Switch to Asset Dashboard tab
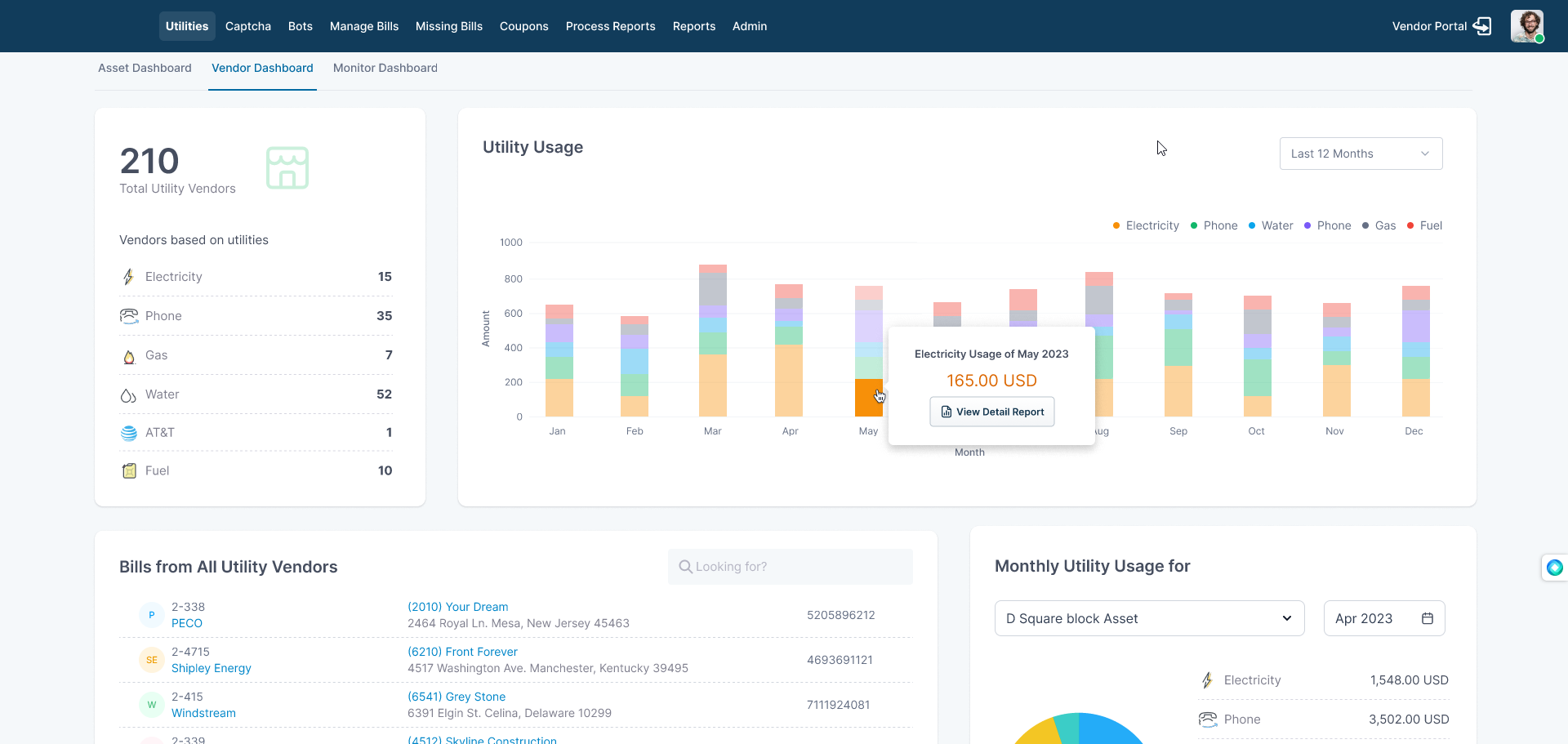Image resolution: width=1568 pixels, height=744 pixels. tap(145, 68)
